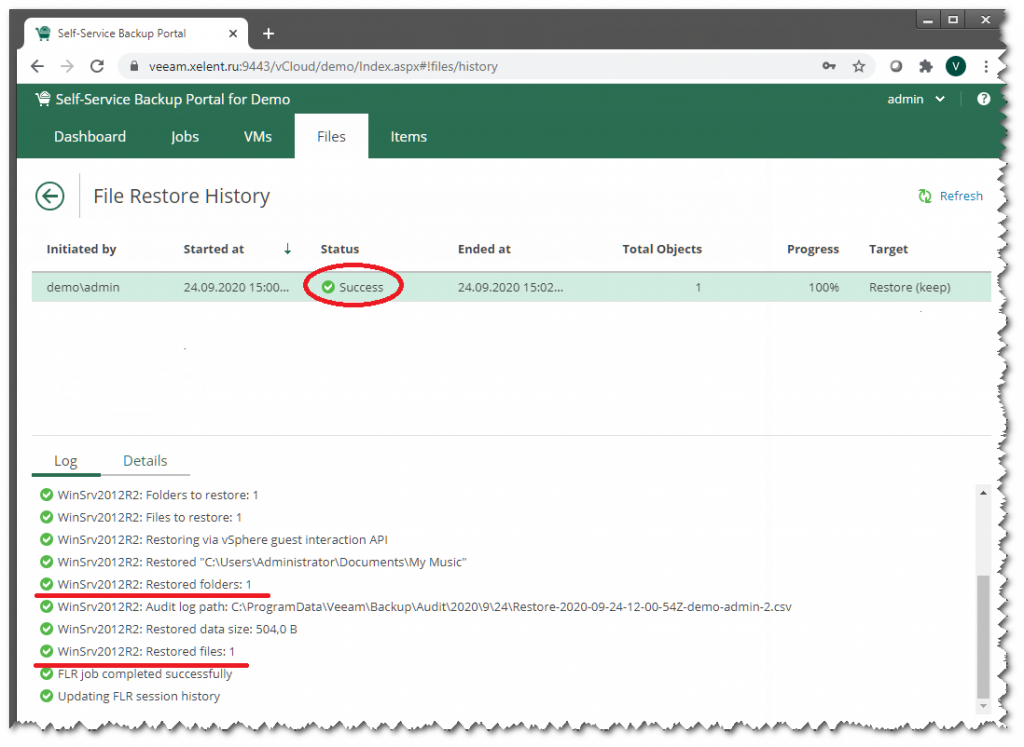
Task: Click log entry Restored My Music path
Action: [x=262, y=562]
